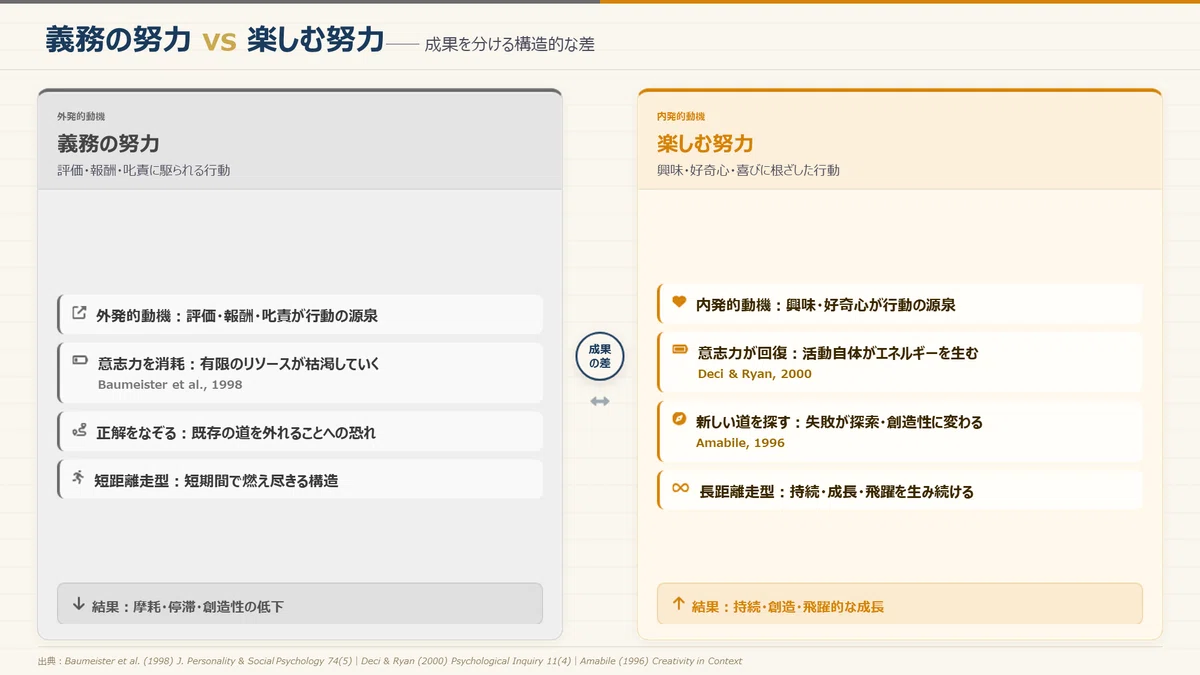Click 義務の努力 in the slide title

click(x=118, y=40)
